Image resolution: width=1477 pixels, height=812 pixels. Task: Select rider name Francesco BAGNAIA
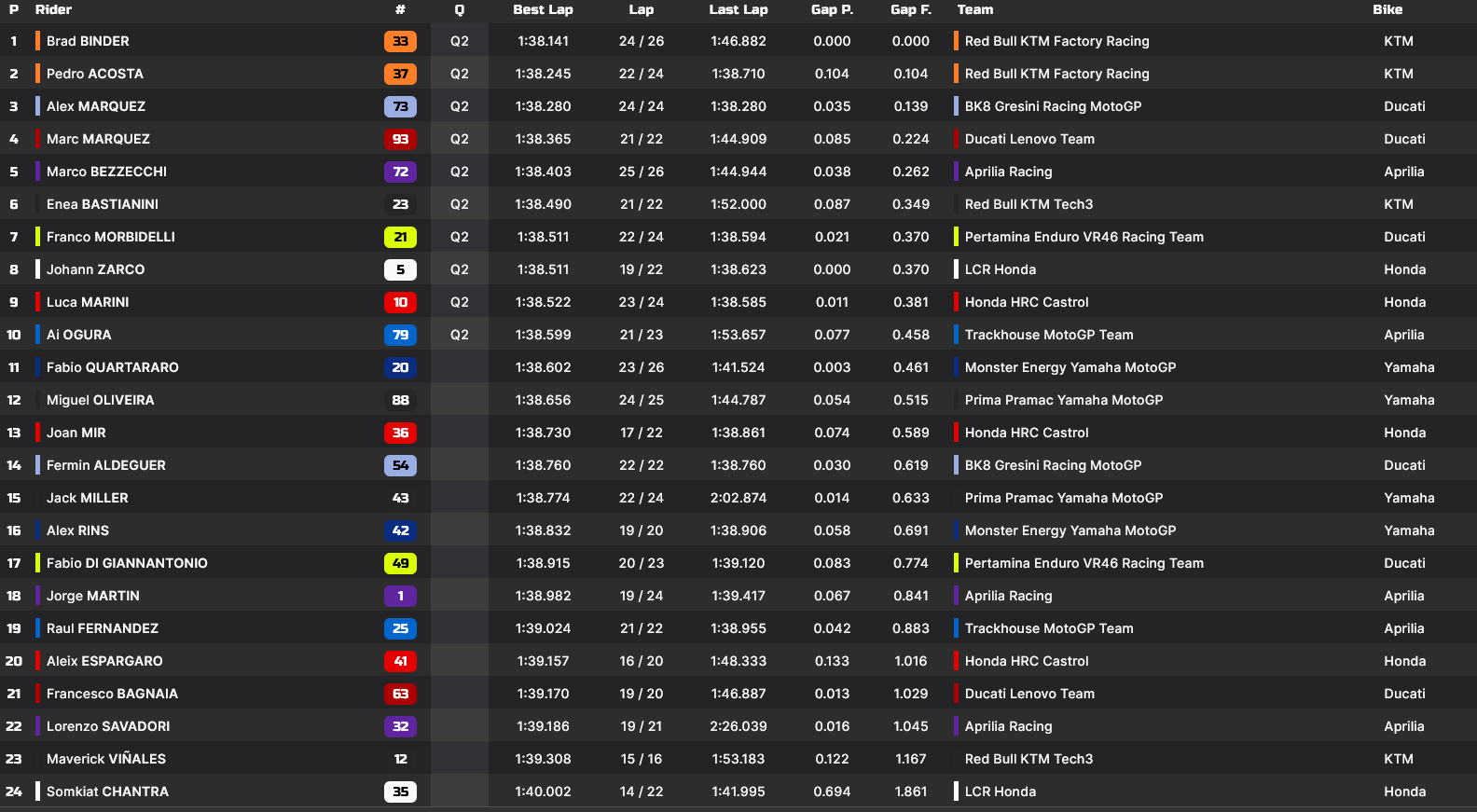click(112, 694)
